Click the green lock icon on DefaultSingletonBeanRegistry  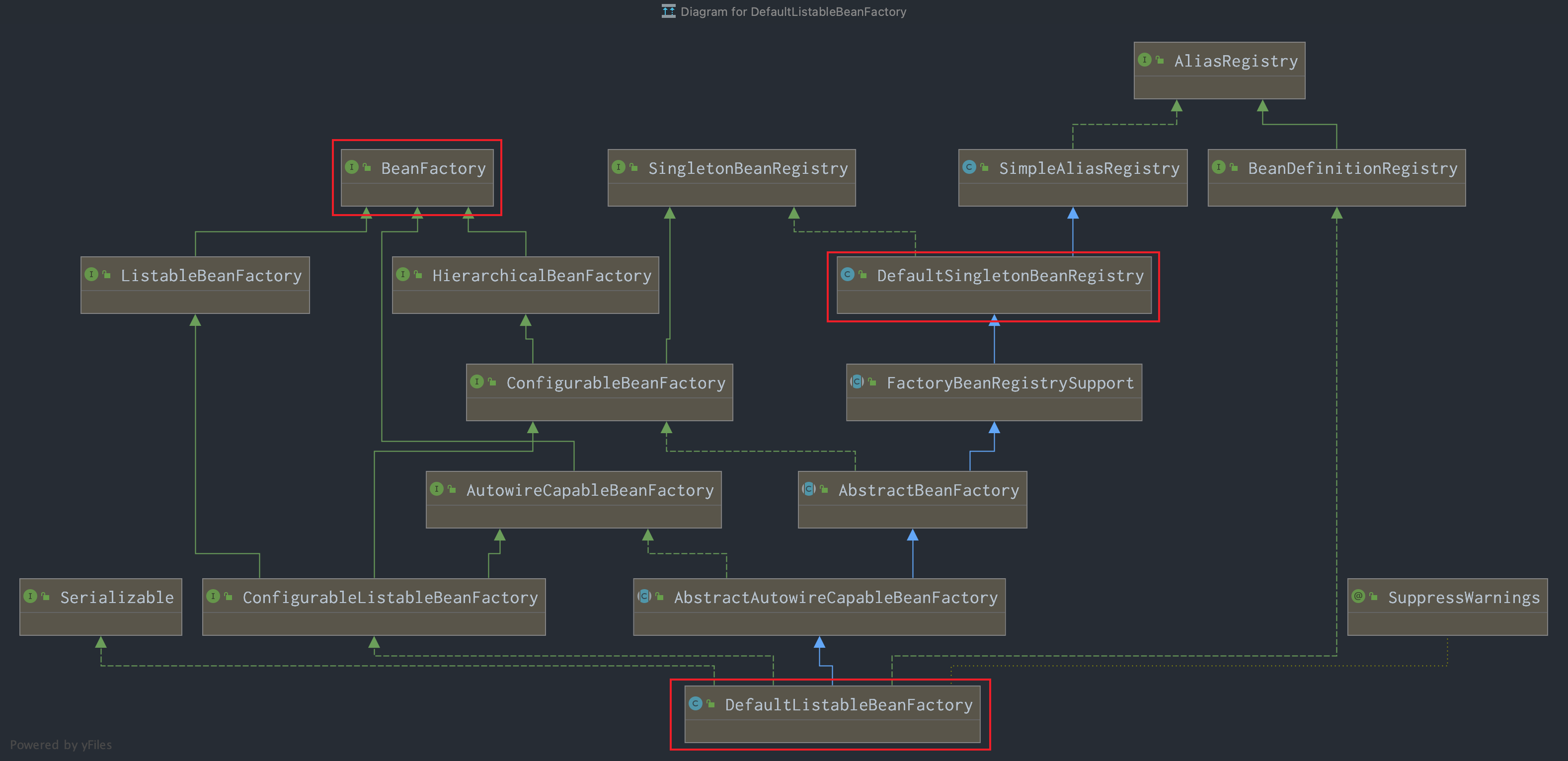click(862, 275)
